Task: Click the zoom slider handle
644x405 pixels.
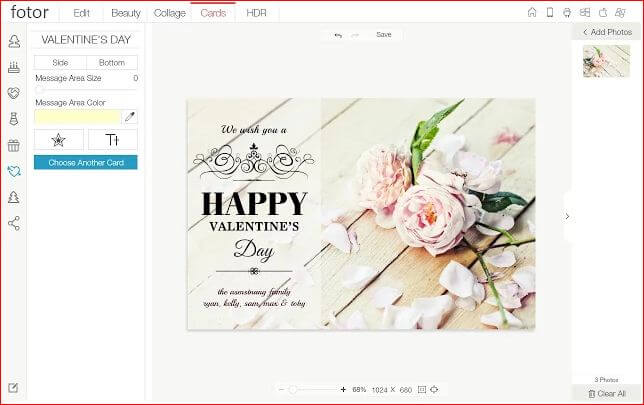Action: coord(293,389)
